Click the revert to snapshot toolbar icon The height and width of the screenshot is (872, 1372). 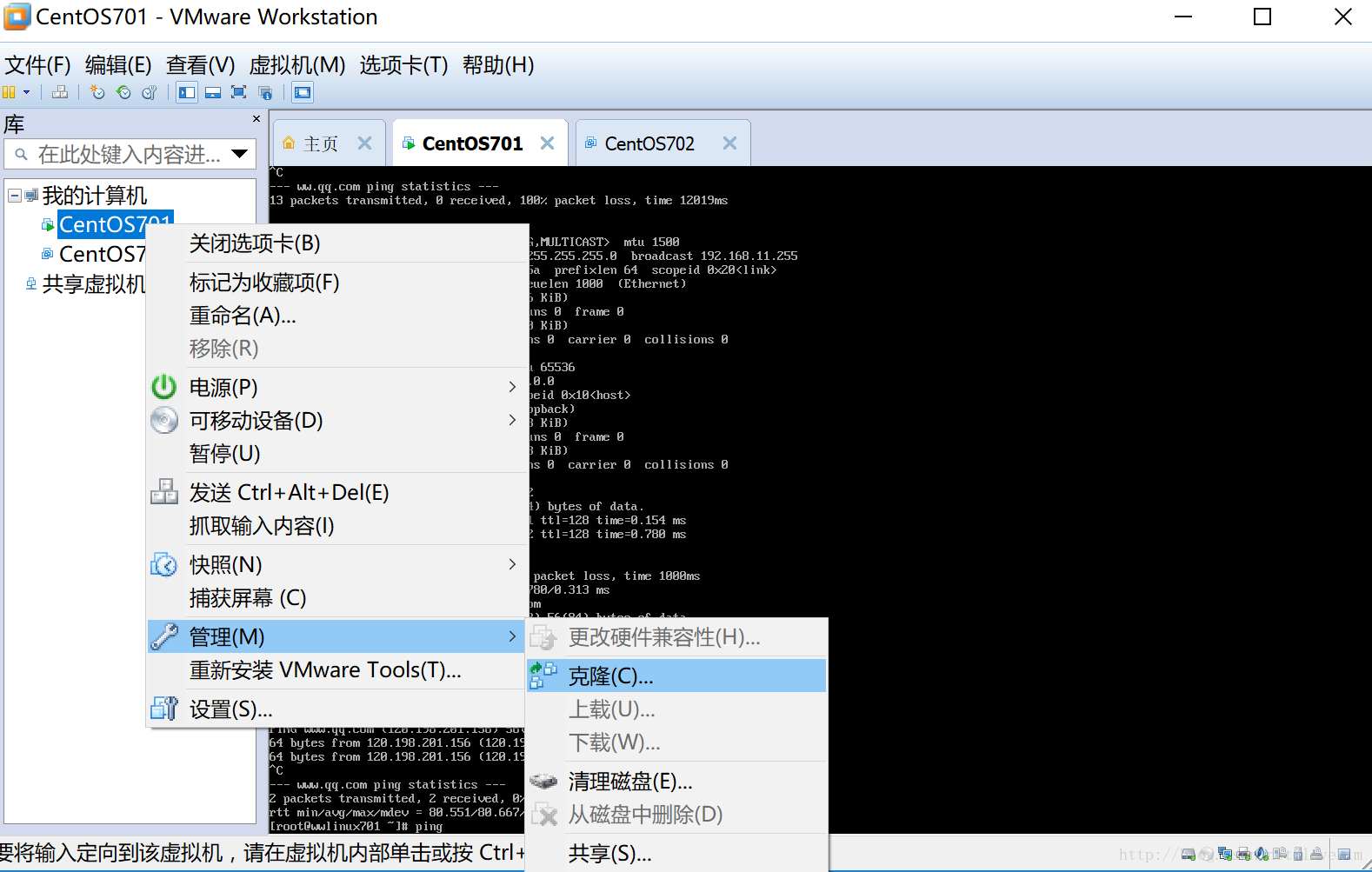(123, 92)
